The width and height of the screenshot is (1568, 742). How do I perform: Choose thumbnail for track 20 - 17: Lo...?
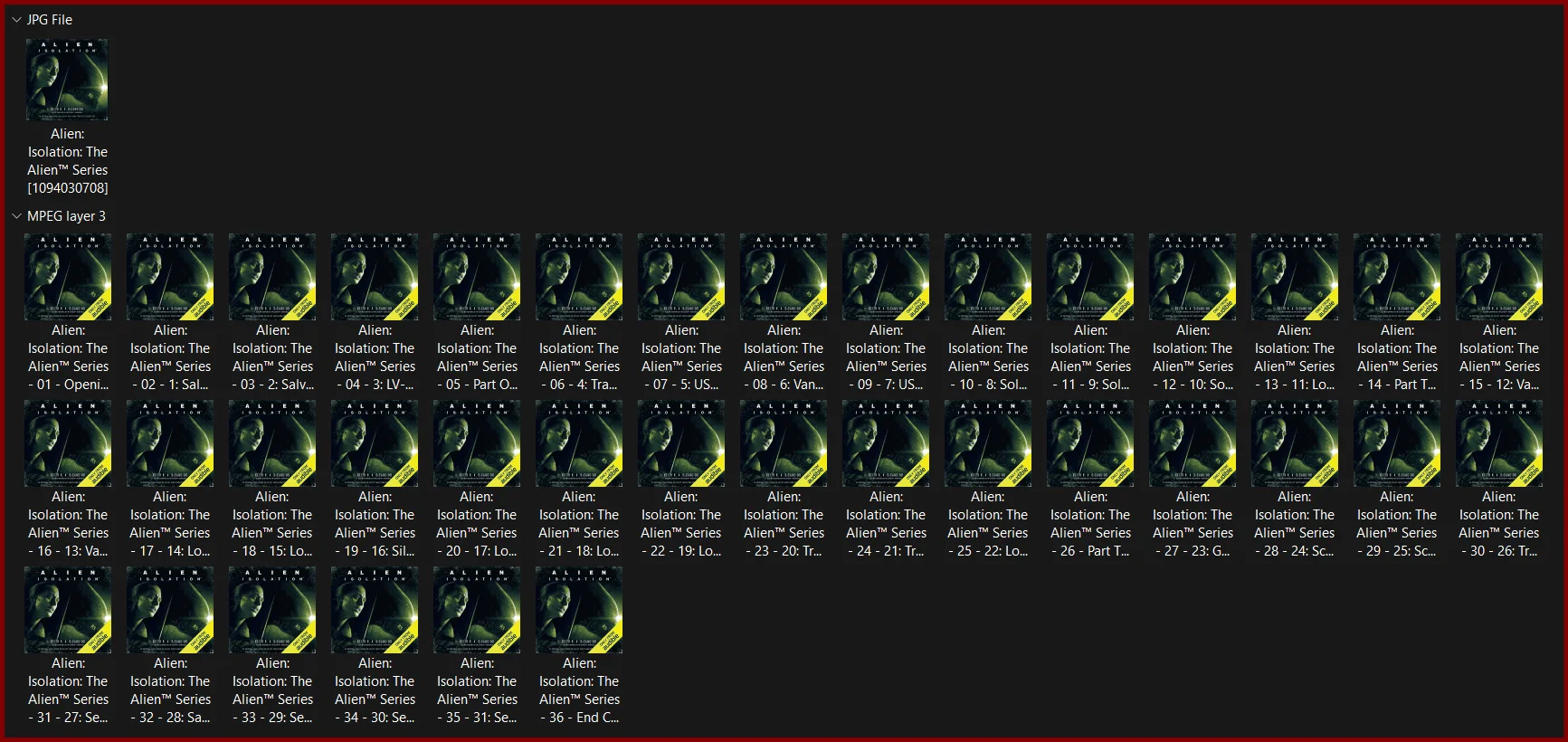pyautogui.click(x=477, y=442)
